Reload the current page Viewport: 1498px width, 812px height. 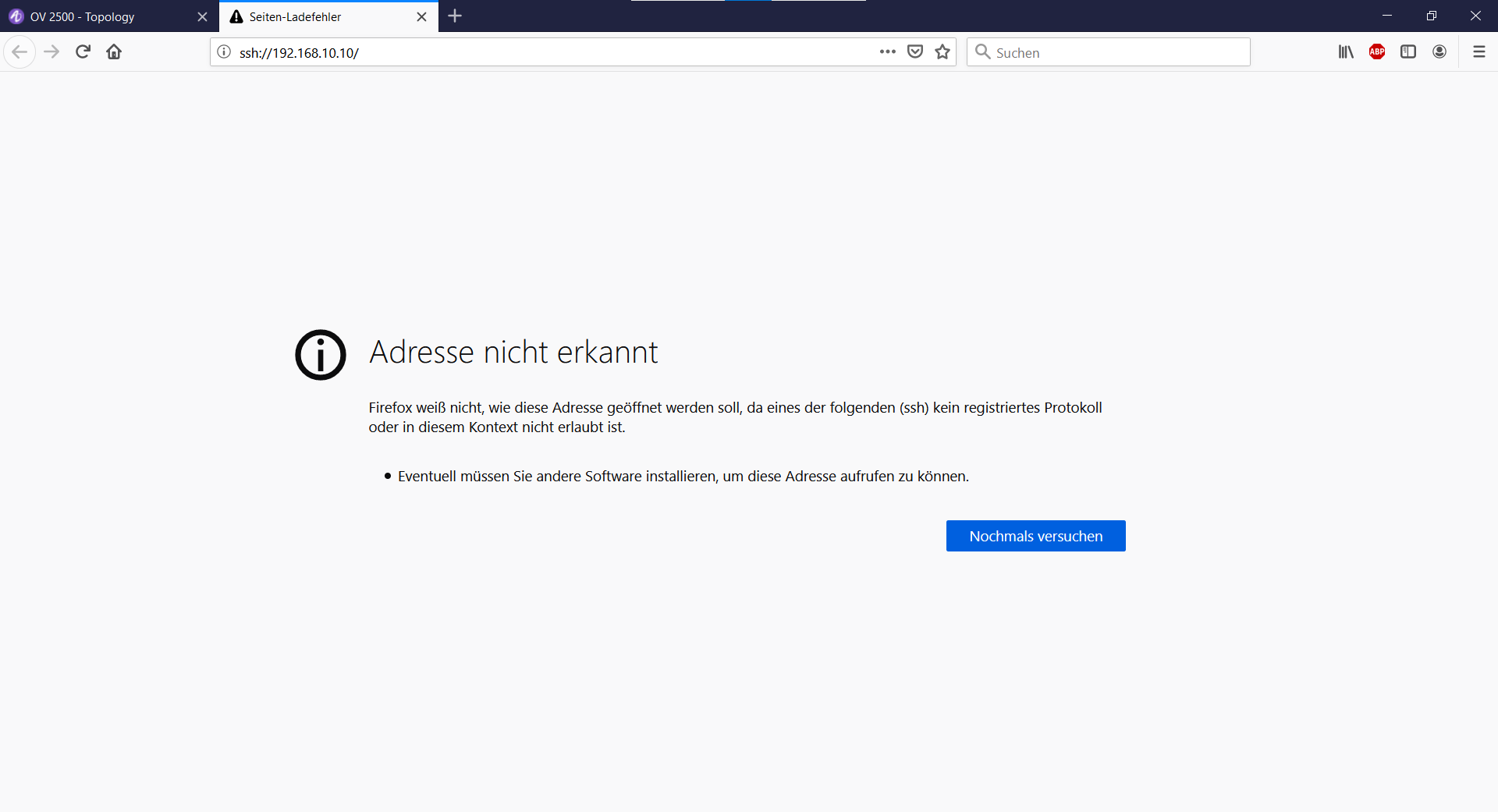click(x=83, y=52)
